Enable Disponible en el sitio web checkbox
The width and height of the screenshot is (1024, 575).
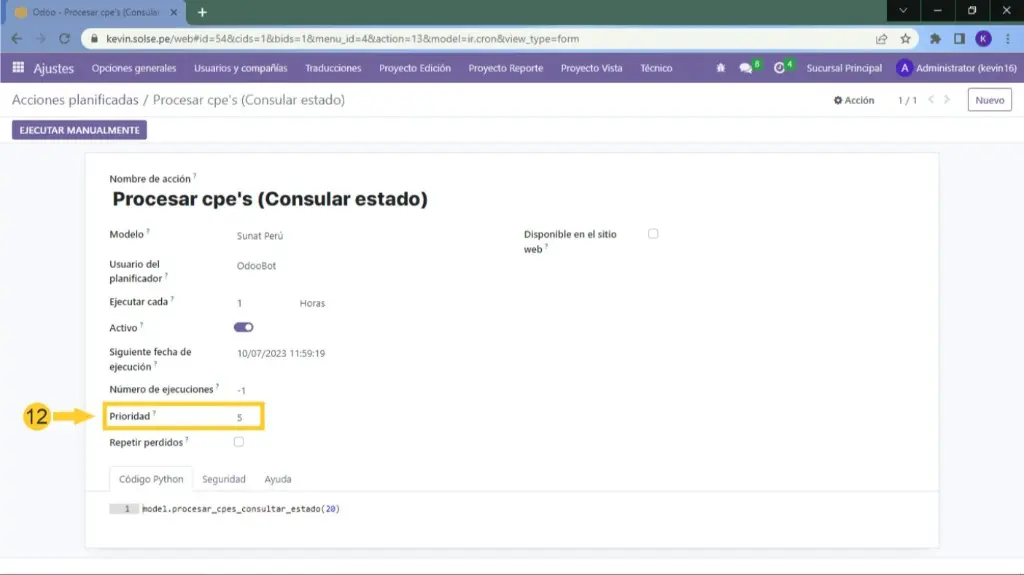(x=653, y=234)
